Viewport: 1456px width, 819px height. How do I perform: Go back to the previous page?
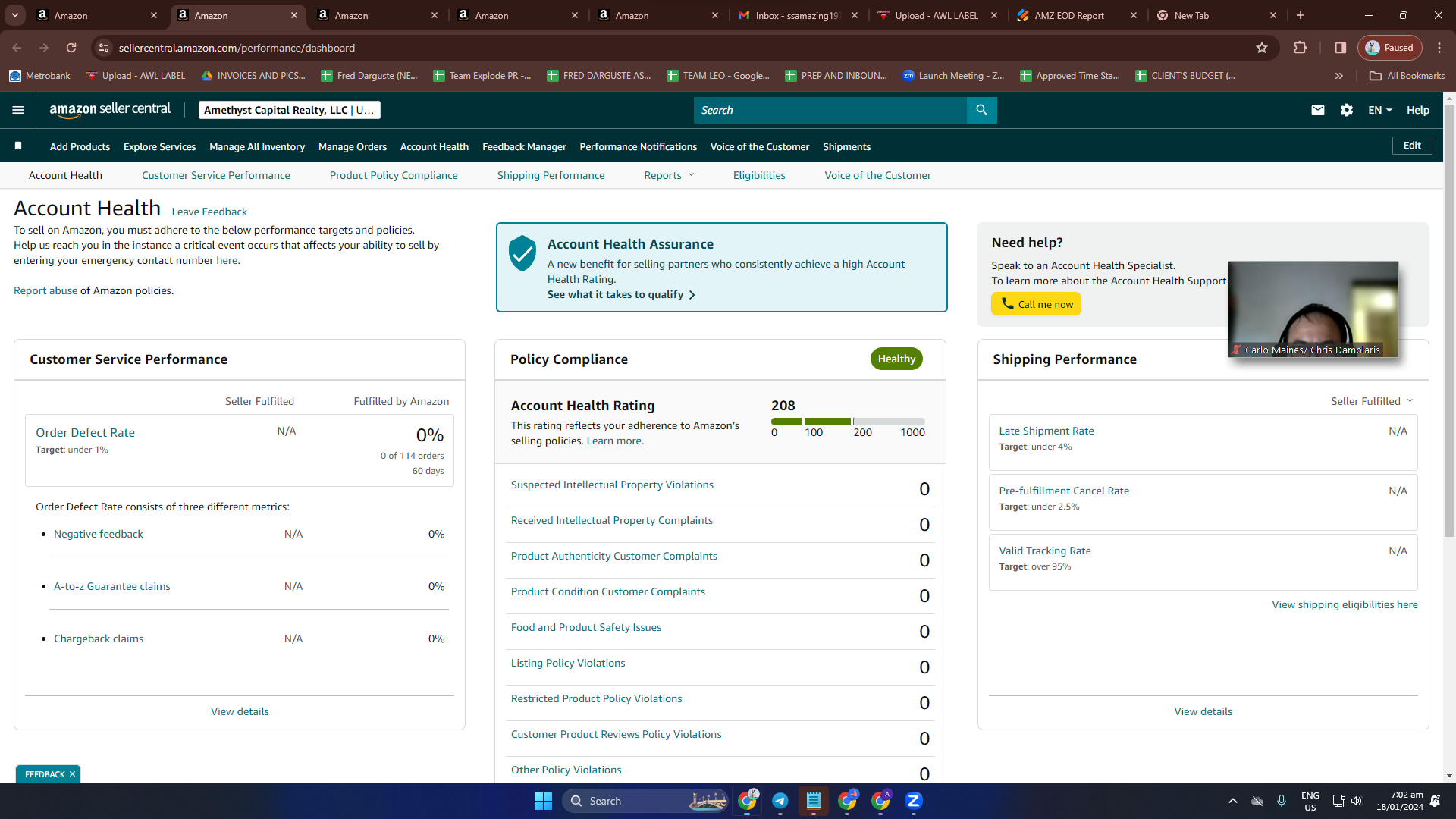click(x=17, y=48)
